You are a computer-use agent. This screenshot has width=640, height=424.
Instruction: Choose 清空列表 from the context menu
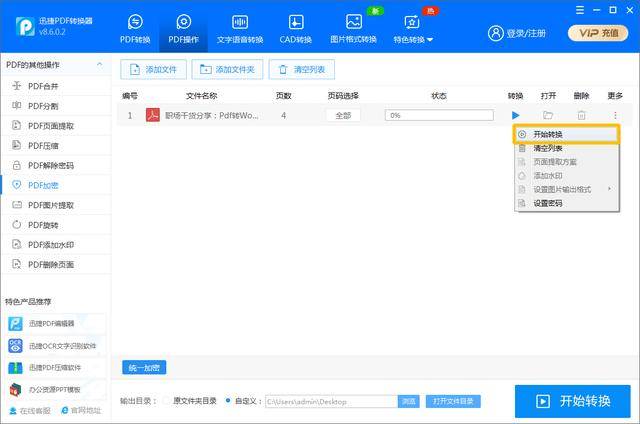click(566, 148)
